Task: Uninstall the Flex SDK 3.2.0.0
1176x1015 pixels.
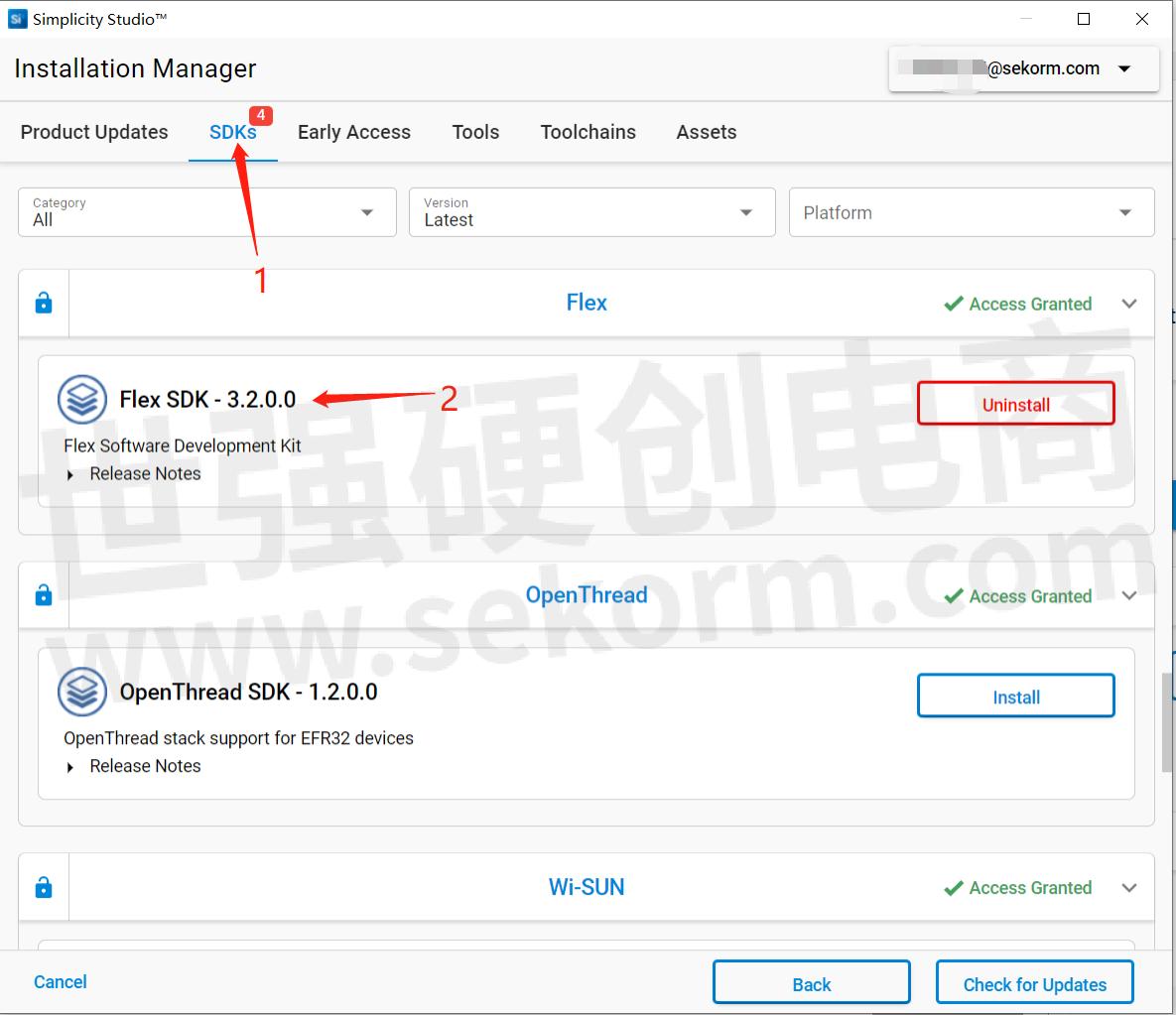Action: coord(1015,405)
